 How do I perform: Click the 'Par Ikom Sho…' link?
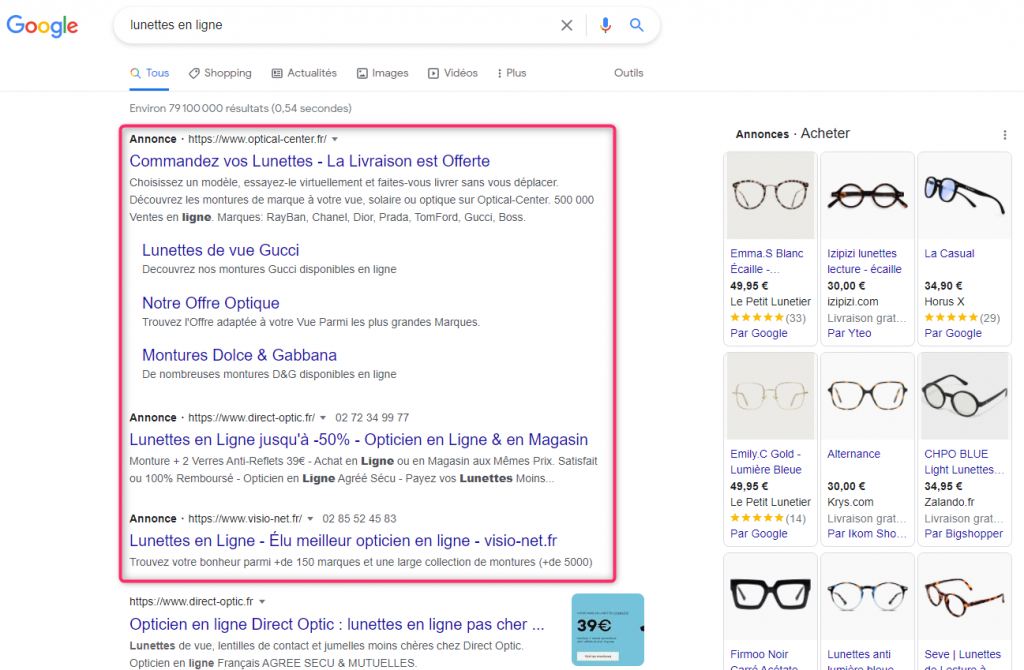(x=867, y=534)
